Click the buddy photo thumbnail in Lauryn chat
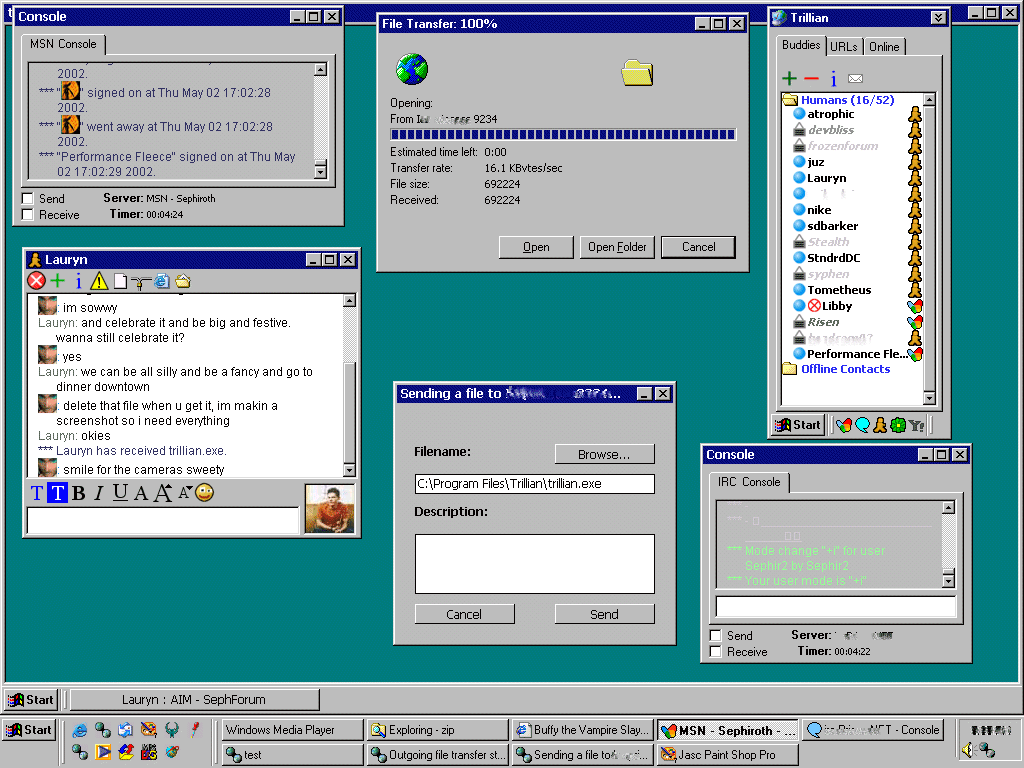 (x=330, y=509)
